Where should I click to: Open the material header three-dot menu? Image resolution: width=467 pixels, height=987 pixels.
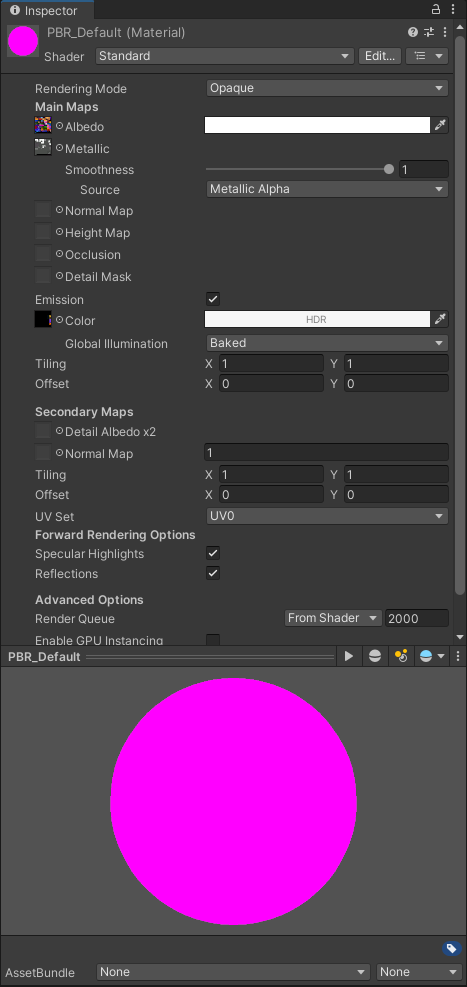pos(445,32)
